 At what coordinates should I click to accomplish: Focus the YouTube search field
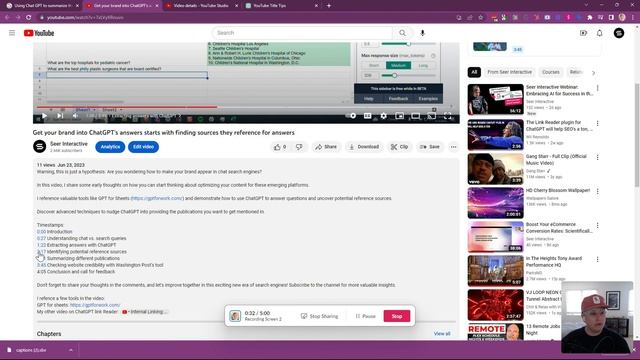(302, 33)
